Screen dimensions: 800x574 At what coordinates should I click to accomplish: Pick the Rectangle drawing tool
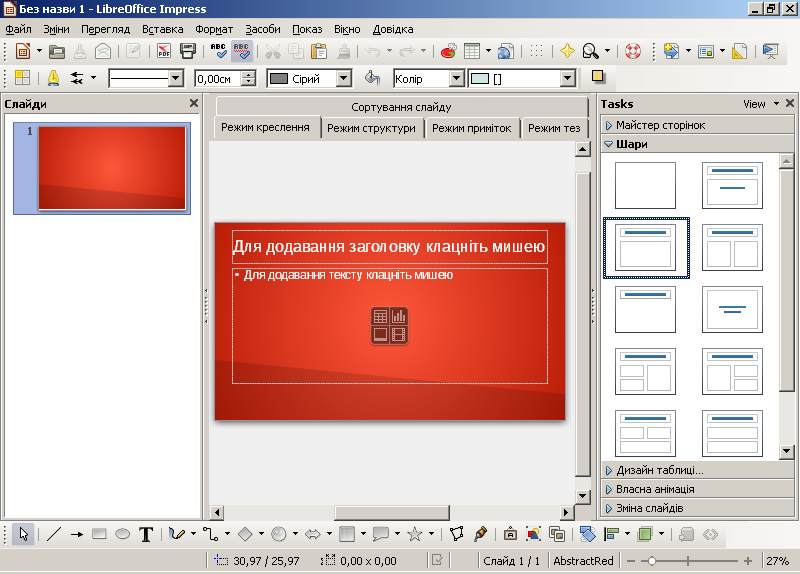coord(99,534)
